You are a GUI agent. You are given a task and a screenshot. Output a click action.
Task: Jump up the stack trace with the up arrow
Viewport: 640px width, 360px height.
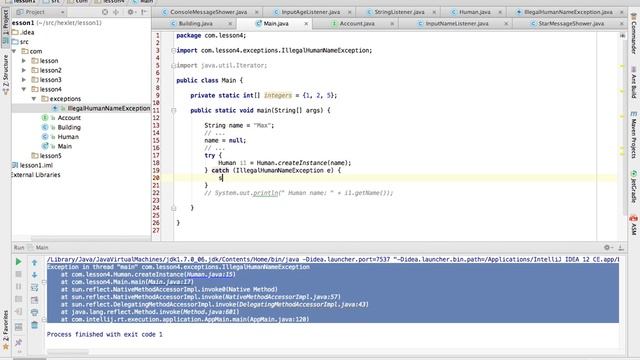coord(34,262)
